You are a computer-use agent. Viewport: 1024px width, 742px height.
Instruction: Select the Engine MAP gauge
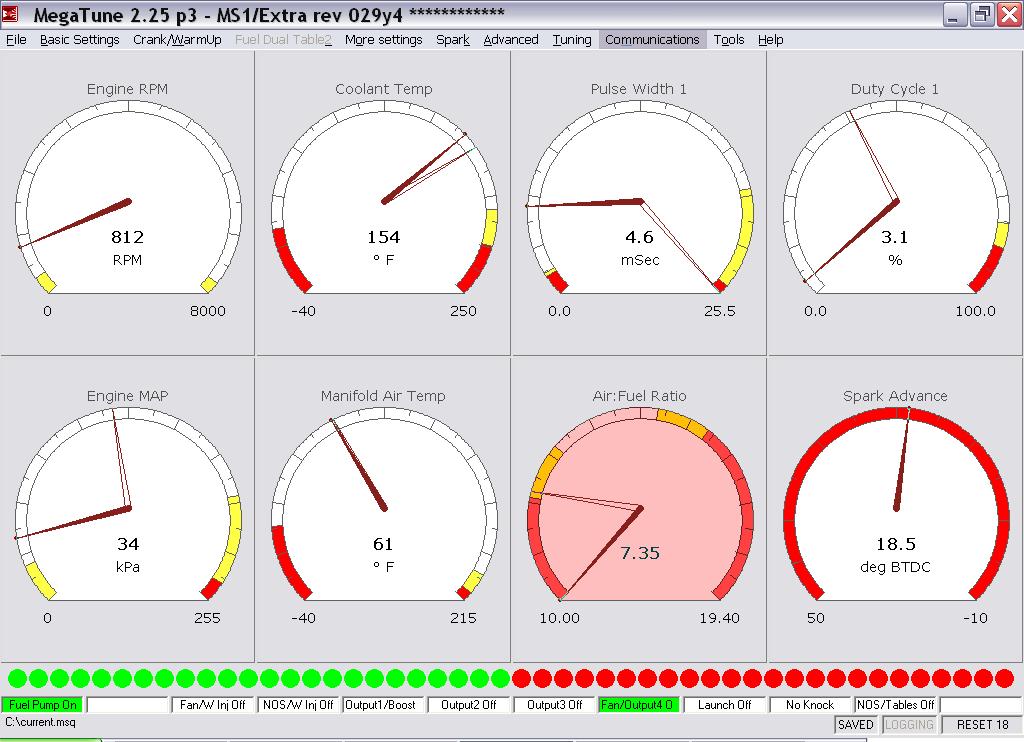pos(127,510)
